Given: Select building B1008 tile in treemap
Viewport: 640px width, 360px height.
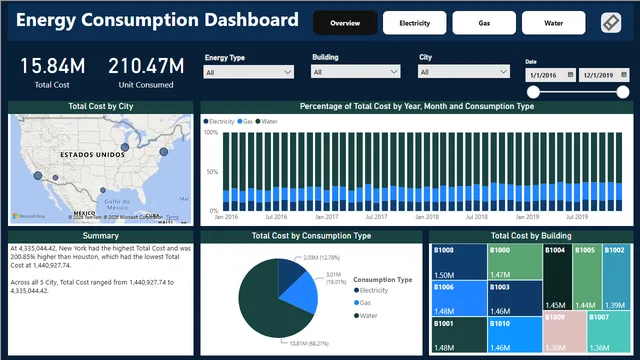Looking at the screenshot, I should click(x=459, y=262).
